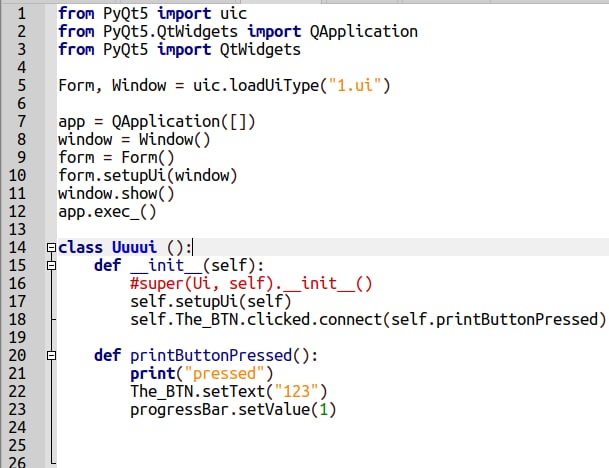The width and height of the screenshot is (609, 468).
Task: Place cursor in the commented super line
Action: click(251, 284)
